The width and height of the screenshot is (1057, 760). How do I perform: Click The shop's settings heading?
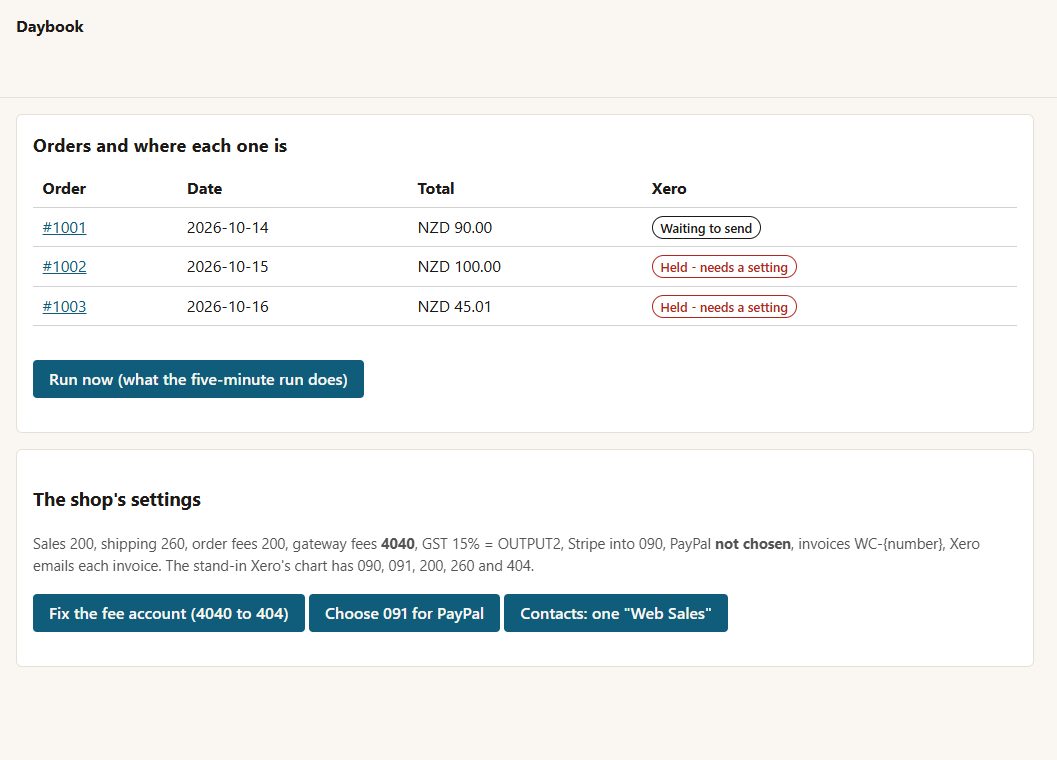pos(117,500)
